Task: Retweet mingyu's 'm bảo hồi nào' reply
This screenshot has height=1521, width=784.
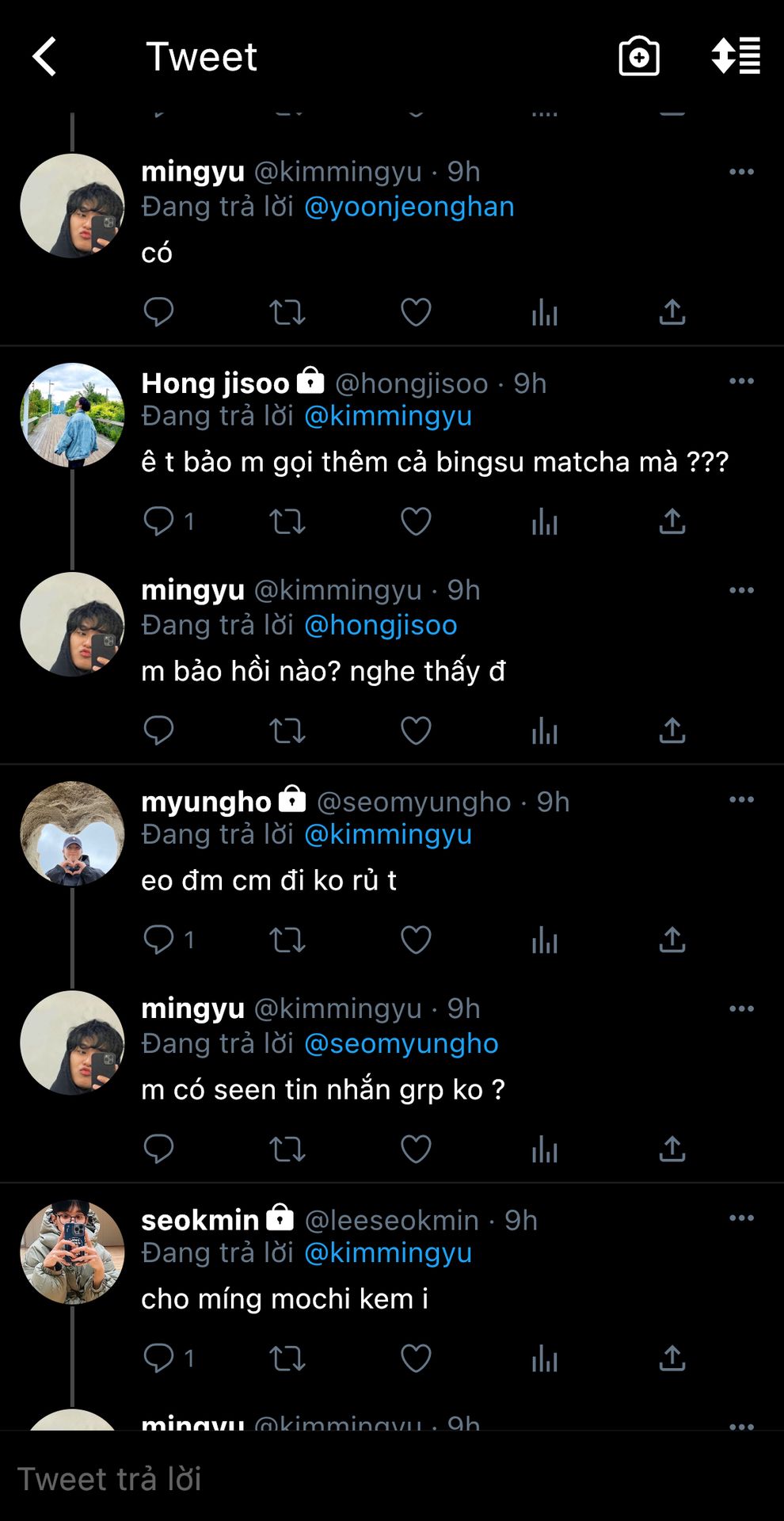Action: coord(287,730)
